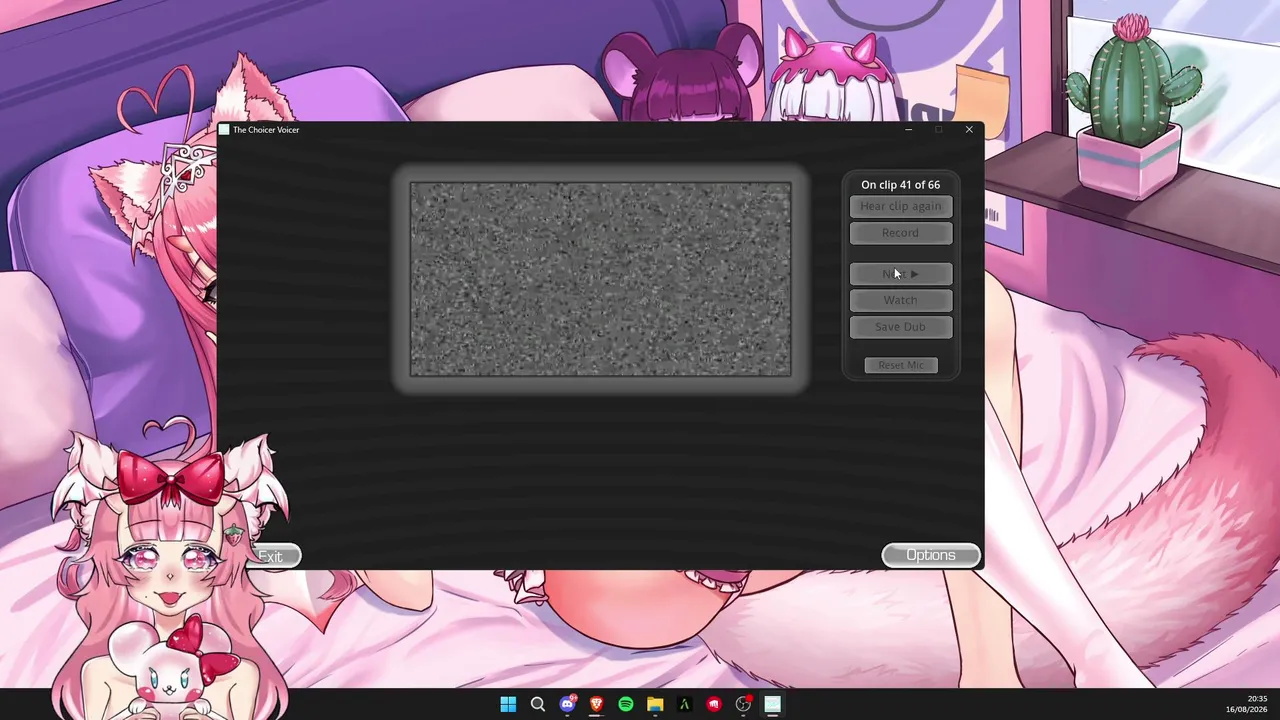Open the Windows Start menu
This screenshot has height=720, width=1280.
(508, 704)
